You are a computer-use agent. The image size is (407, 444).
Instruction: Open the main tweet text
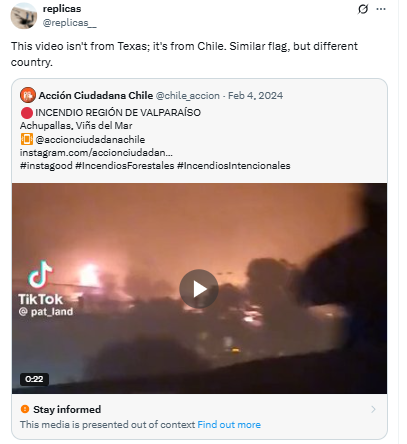pyautogui.click(x=184, y=54)
